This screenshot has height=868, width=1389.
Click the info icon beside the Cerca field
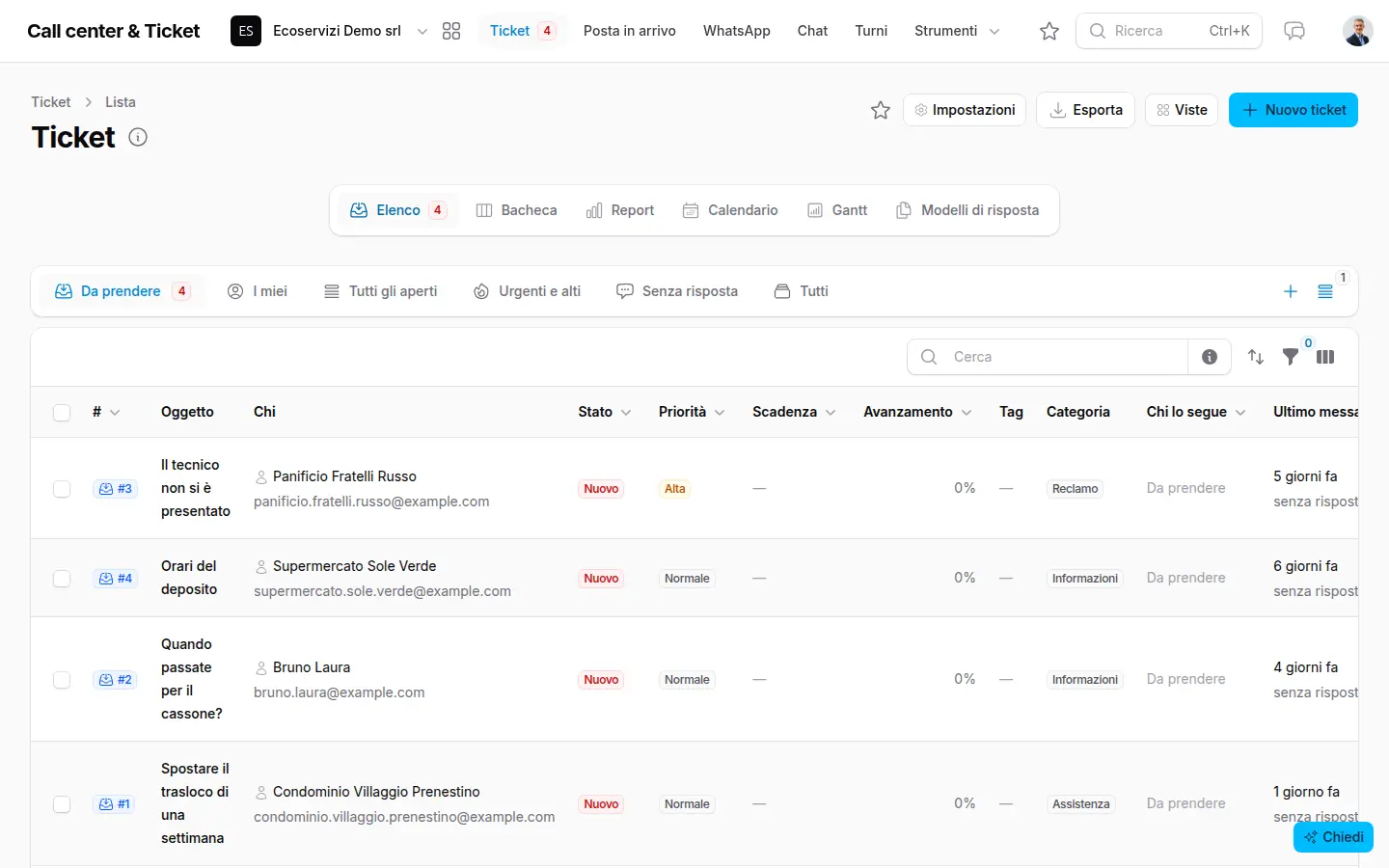pos(1210,357)
